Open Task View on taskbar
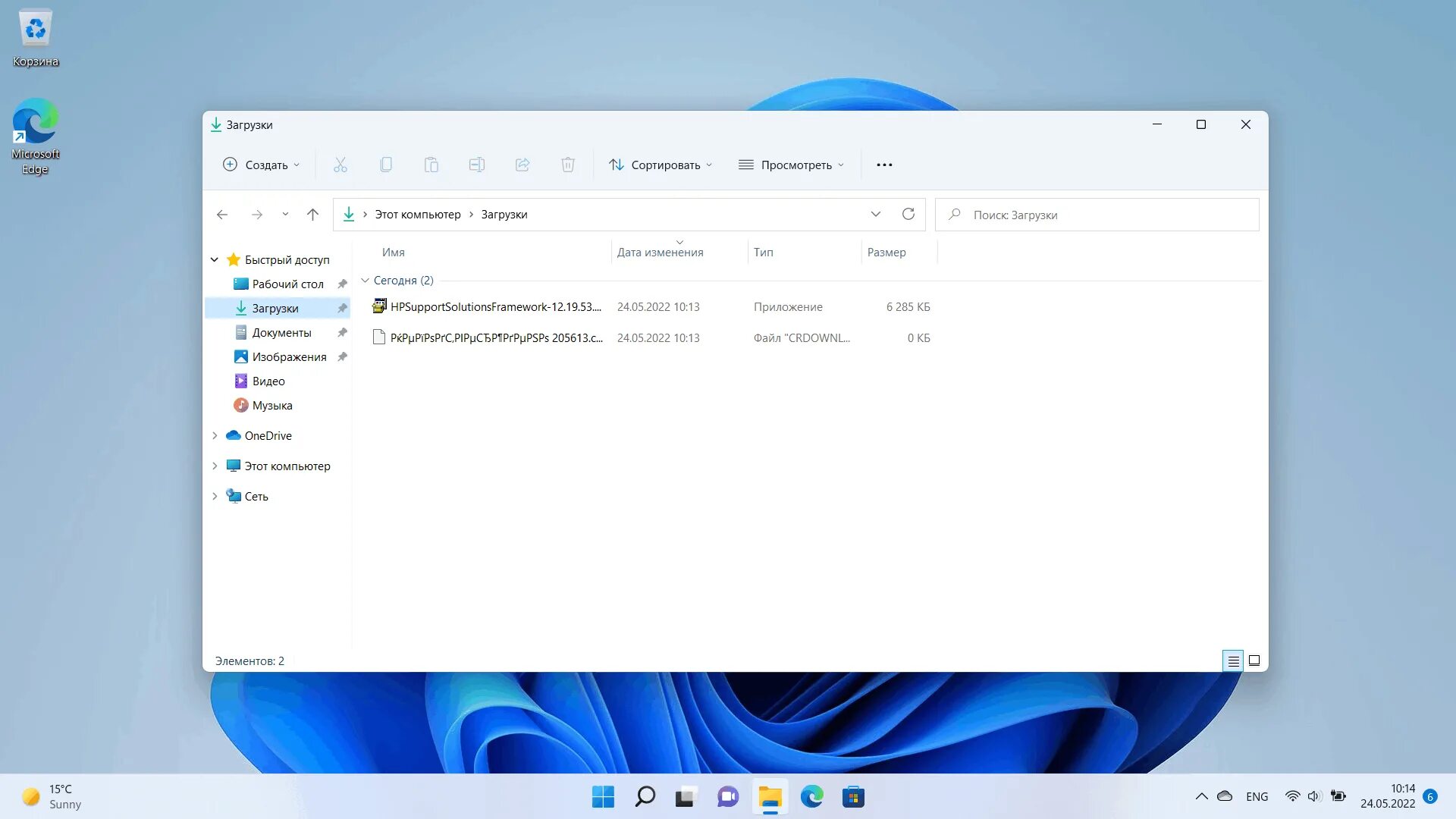Viewport: 1456px width, 819px height. (686, 797)
